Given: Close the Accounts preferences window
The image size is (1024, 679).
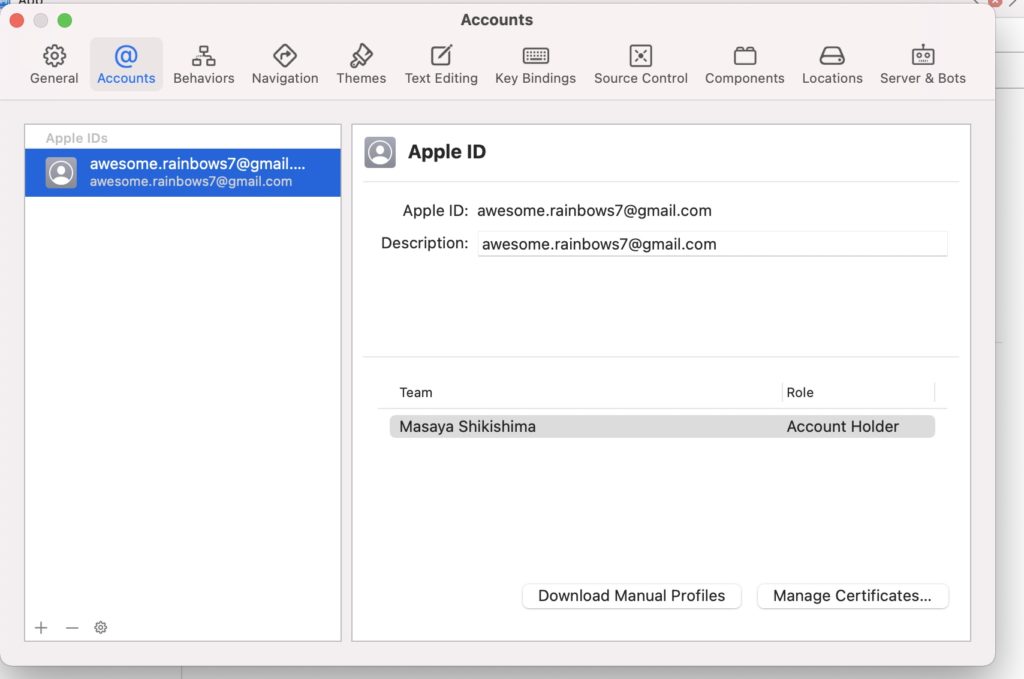Looking at the screenshot, I should pyautogui.click(x=17, y=20).
